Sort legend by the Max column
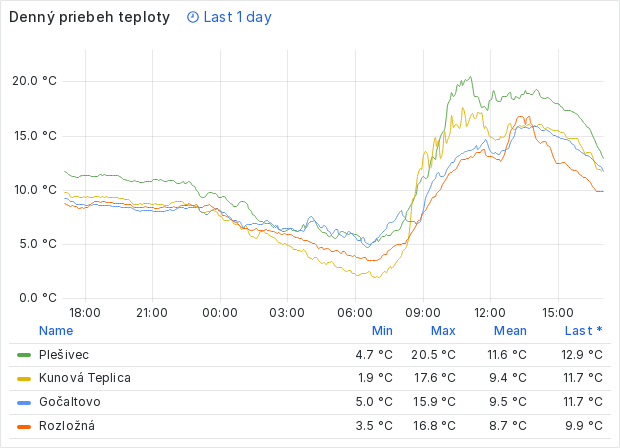The height and width of the screenshot is (448, 620). [x=443, y=330]
